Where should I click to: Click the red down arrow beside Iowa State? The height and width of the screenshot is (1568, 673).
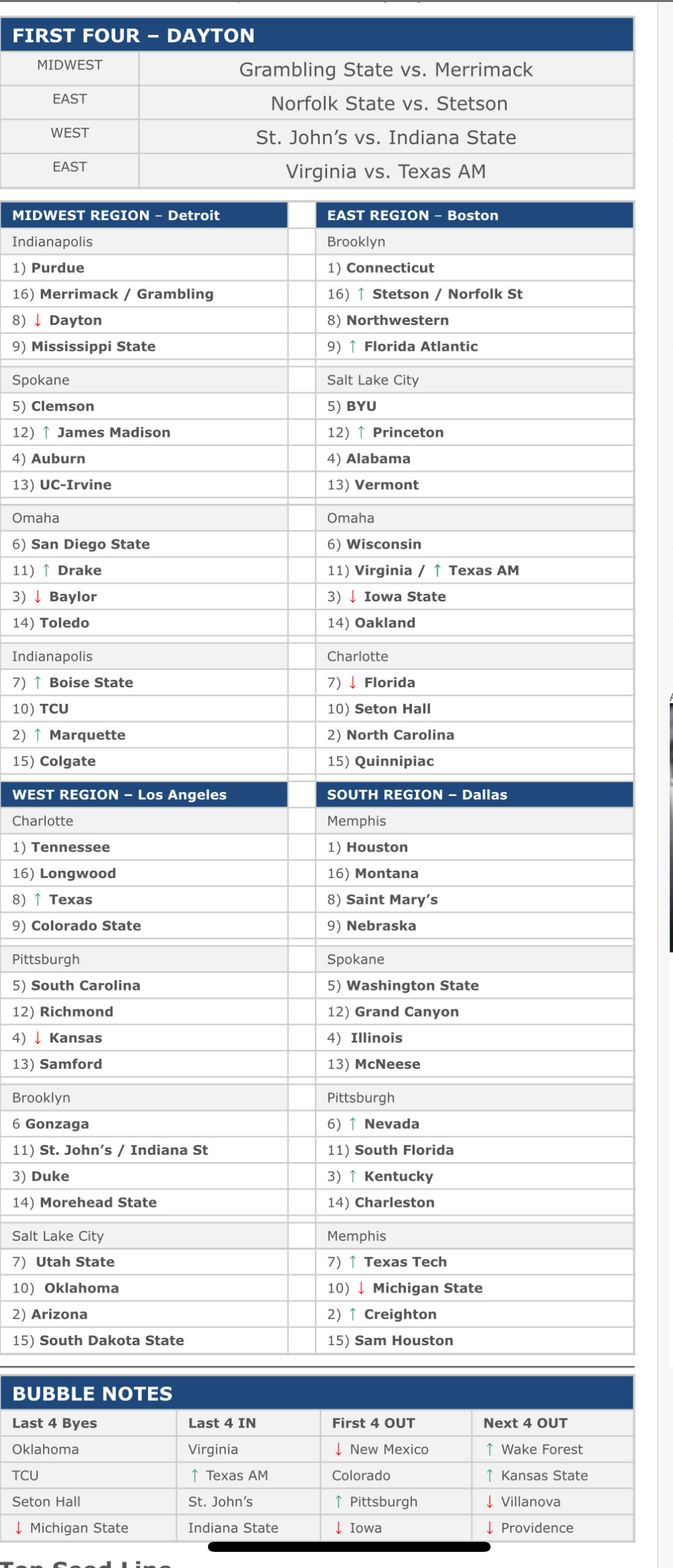point(353,596)
